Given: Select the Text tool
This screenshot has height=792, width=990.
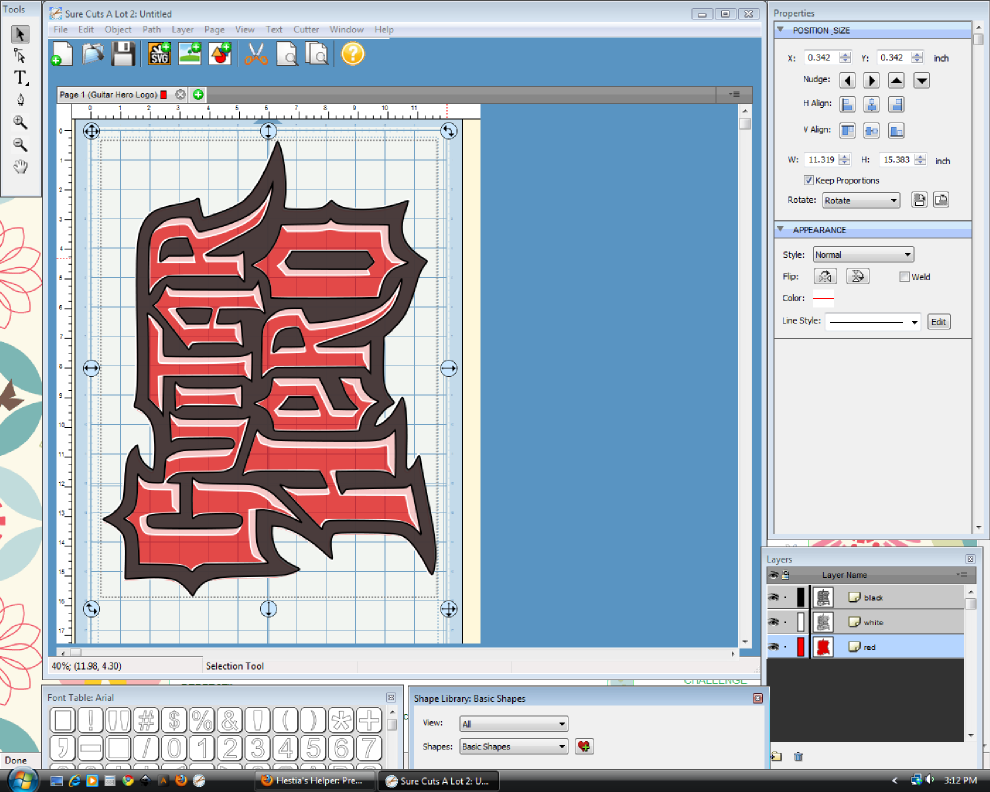Looking at the screenshot, I should click(x=20, y=78).
